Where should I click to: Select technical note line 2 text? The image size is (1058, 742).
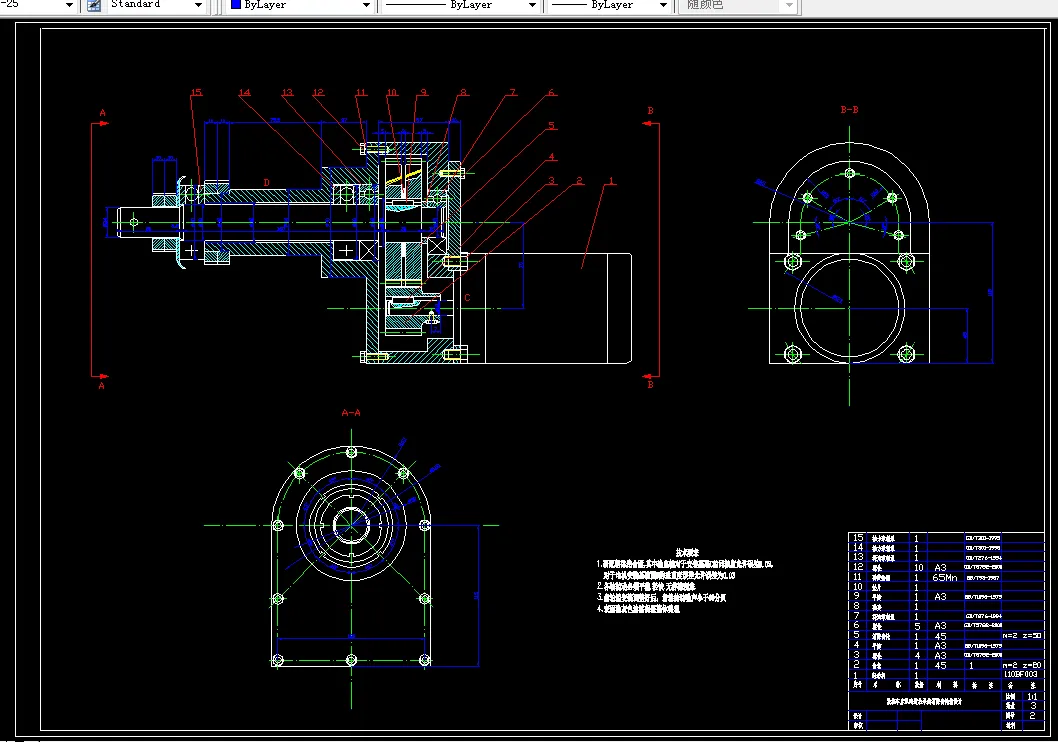(646, 586)
